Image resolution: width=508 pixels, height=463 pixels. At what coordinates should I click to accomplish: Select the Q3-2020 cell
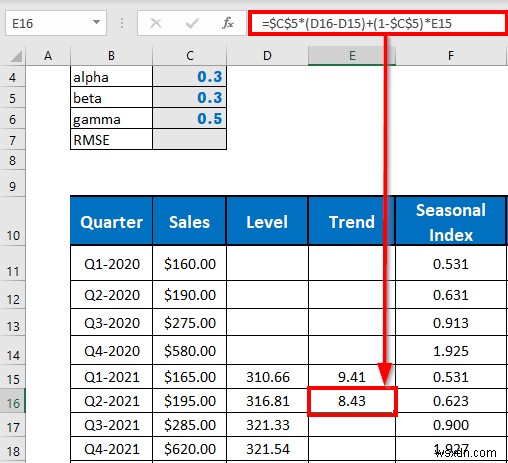coord(111,322)
